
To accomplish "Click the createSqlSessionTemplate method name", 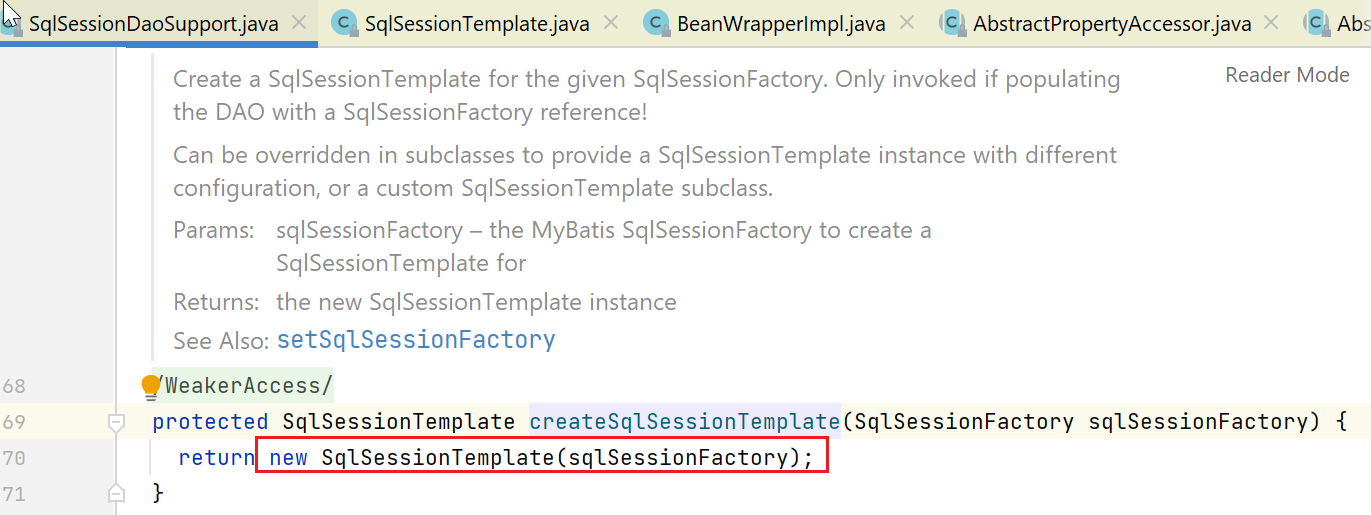I will 685,421.
